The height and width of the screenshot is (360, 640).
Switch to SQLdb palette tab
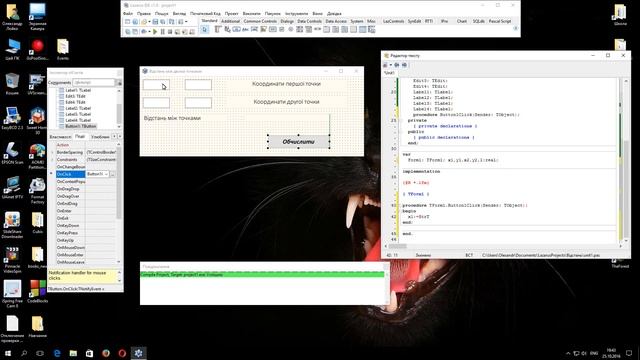pyautogui.click(x=478, y=21)
